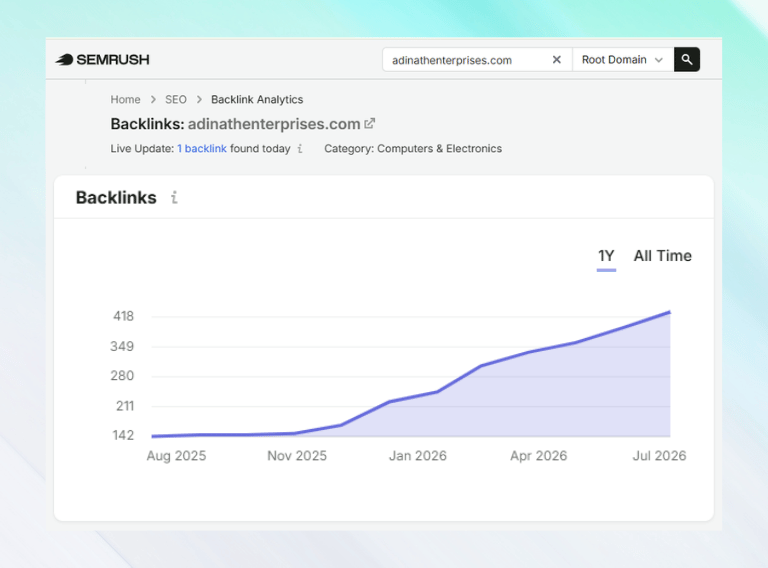The width and height of the screenshot is (768, 568).
Task: Click the Semrush logo
Action: point(102,60)
